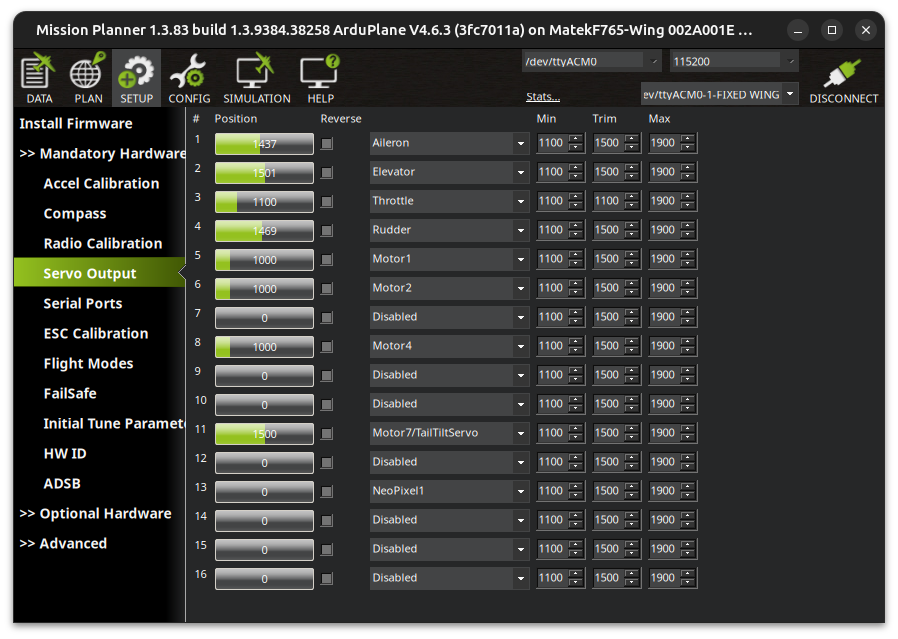Open the Motor7/TailTiltServo function dropdown
This screenshot has height=639, width=898.
(449, 433)
